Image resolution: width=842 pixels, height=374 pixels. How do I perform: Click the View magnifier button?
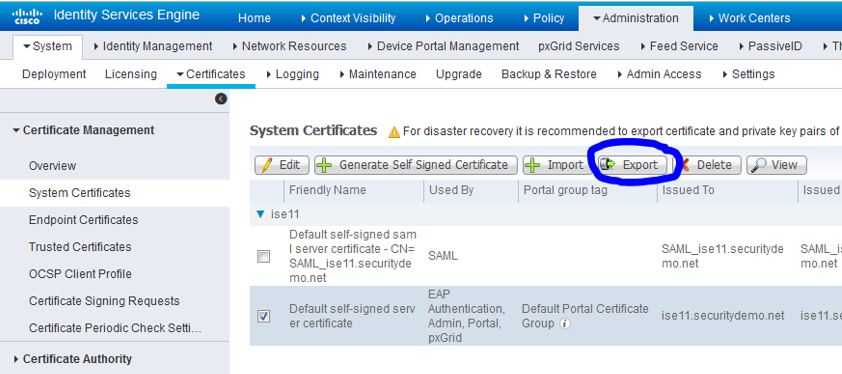pos(776,165)
